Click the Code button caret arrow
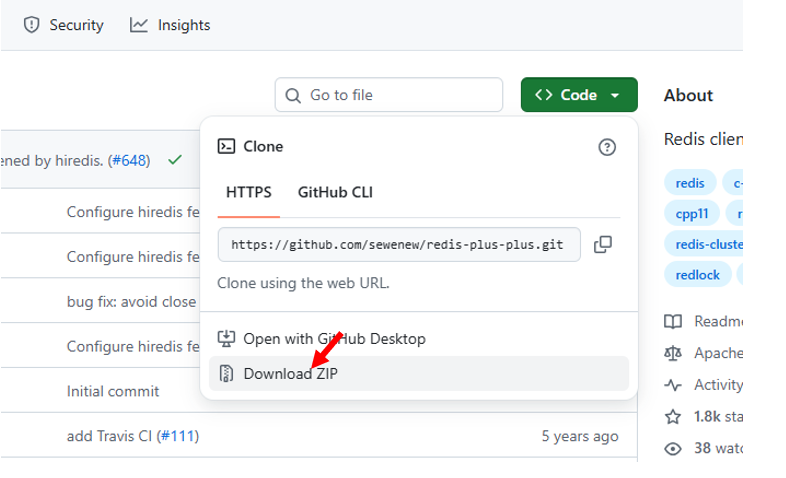Screen dimensions: 786x478 [615, 95]
